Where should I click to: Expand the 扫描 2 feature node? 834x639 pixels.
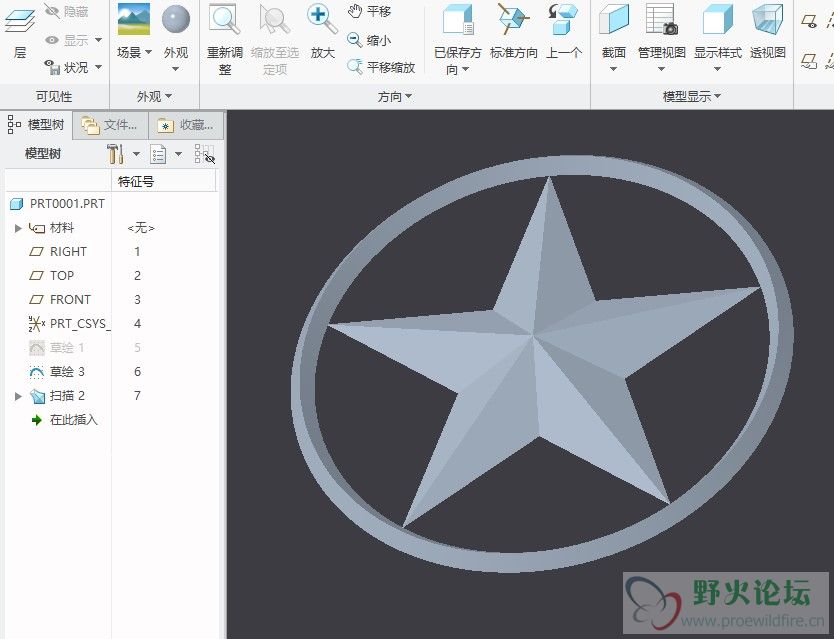click(18, 396)
